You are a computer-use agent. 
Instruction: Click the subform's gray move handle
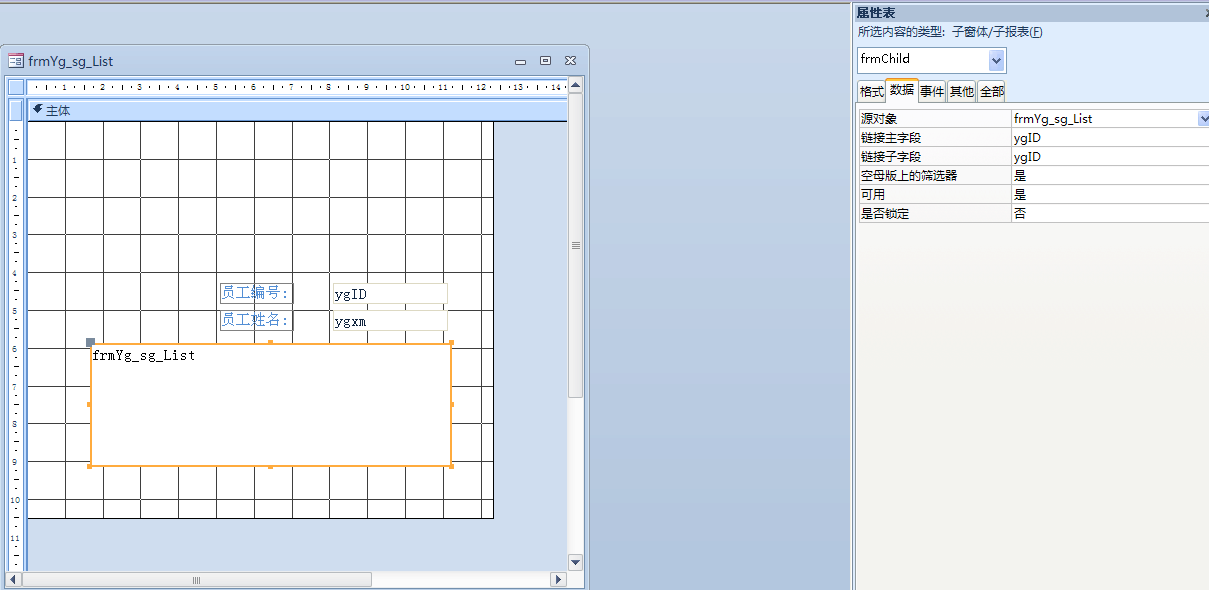tap(91, 343)
